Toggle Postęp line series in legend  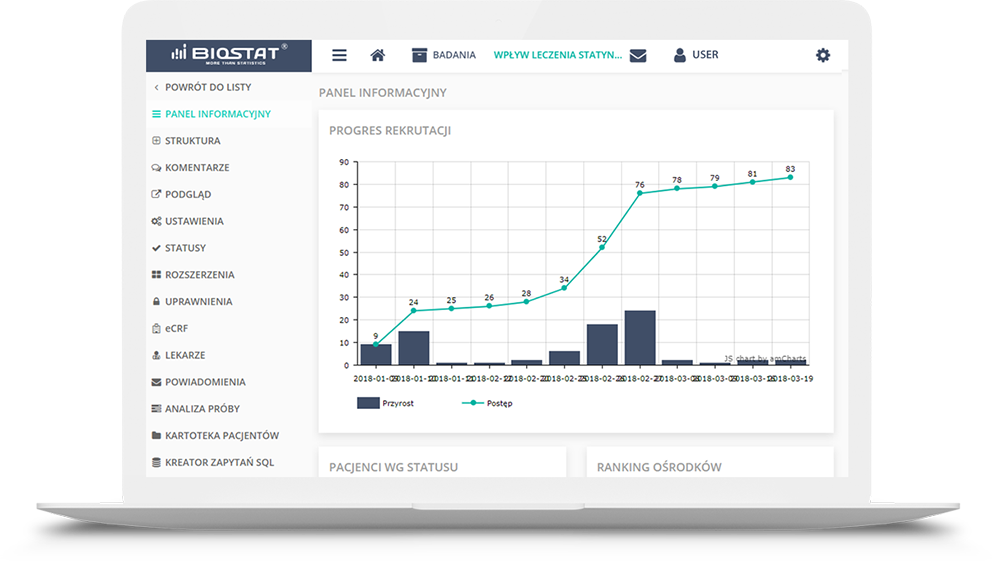click(x=486, y=403)
